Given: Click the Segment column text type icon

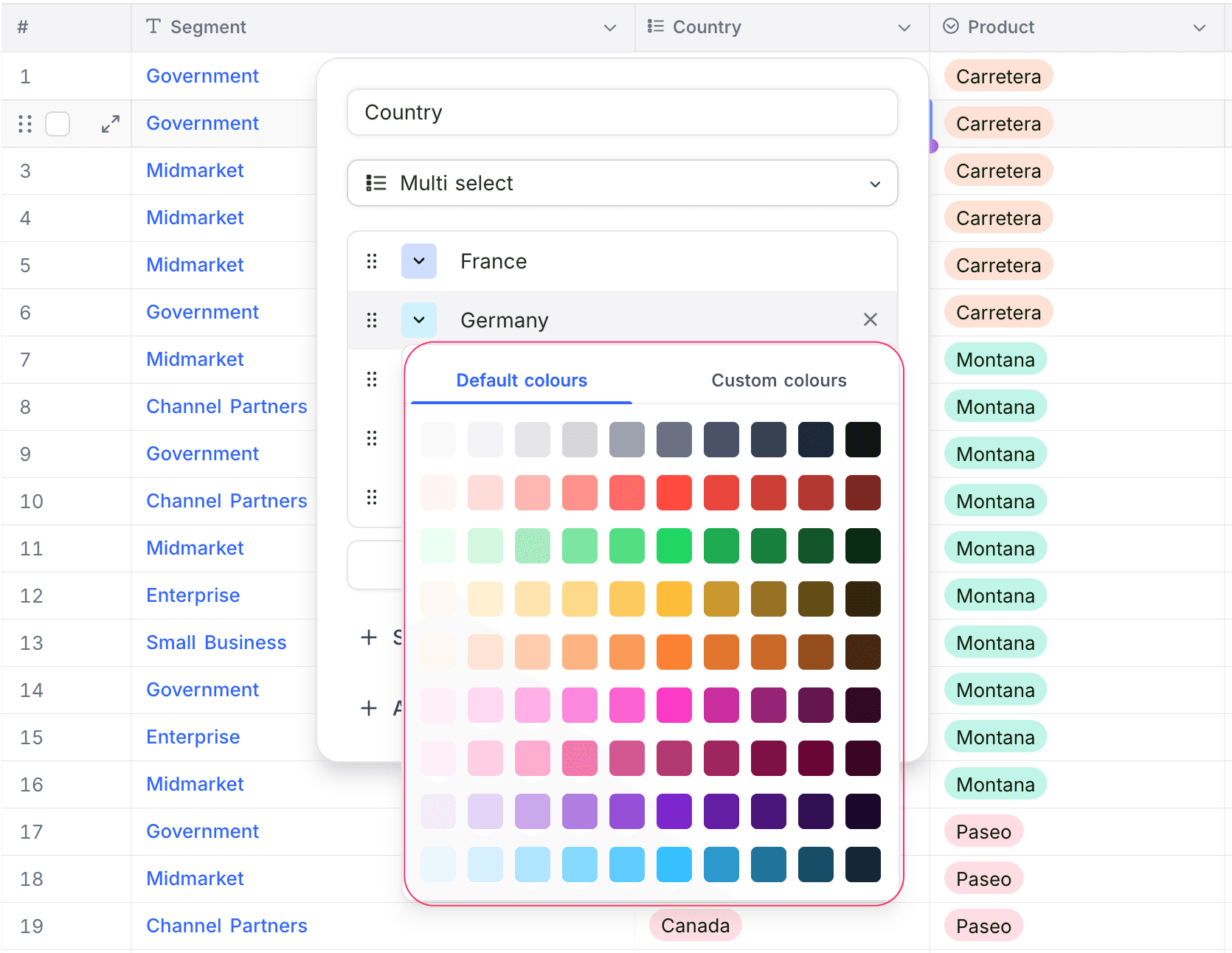Looking at the screenshot, I should pyautogui.click(x=153, y=27).
